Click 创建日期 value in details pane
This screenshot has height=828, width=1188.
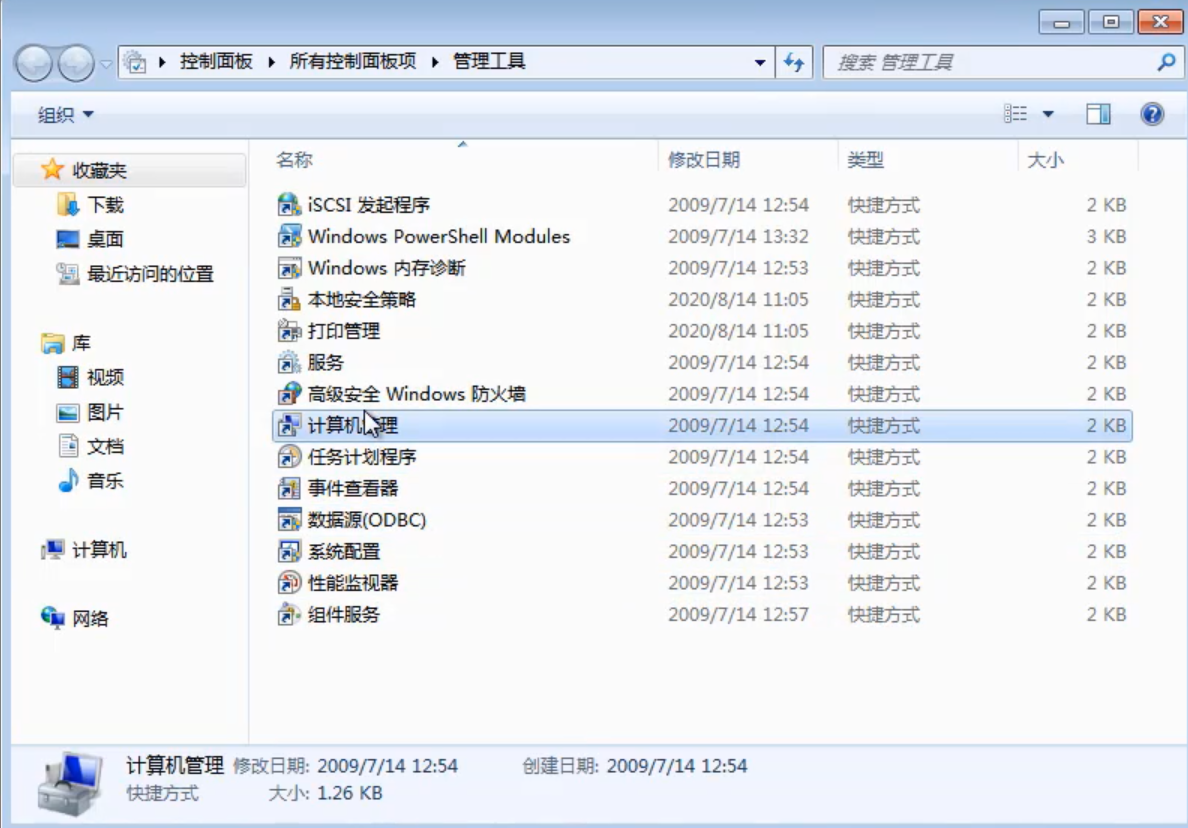(x=677, y=766)
